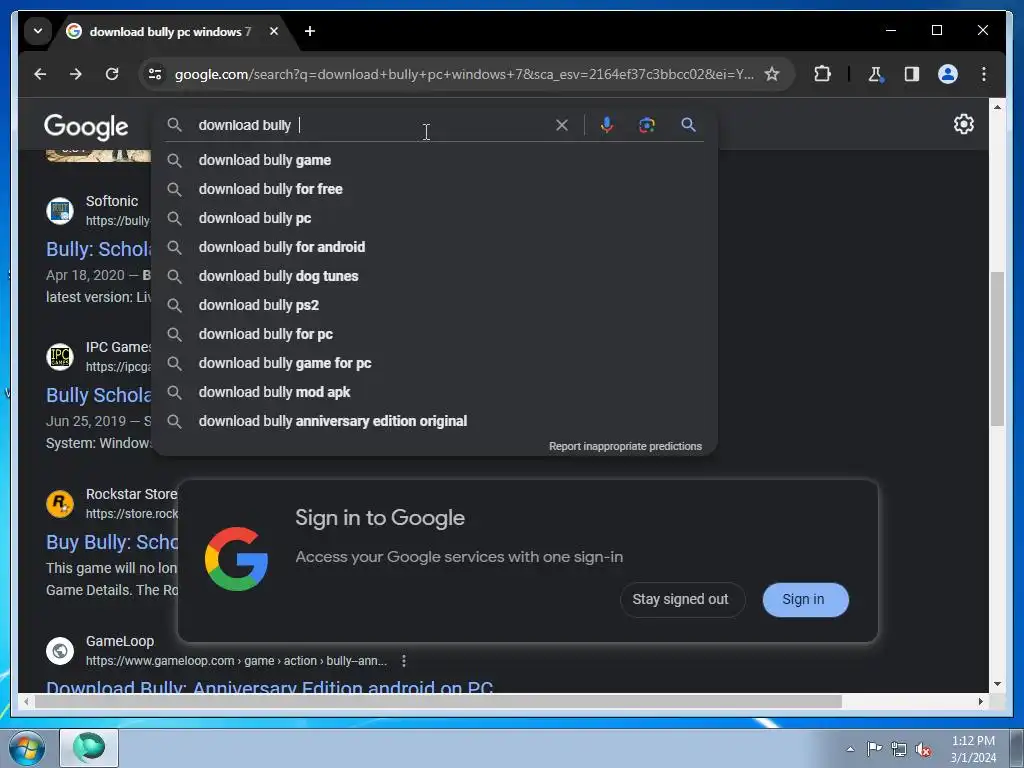This screenshot has width=1024, height=768.
Task: Open 'Download Bully: Anniversary Edition android on PC' result
Action: 269,686
